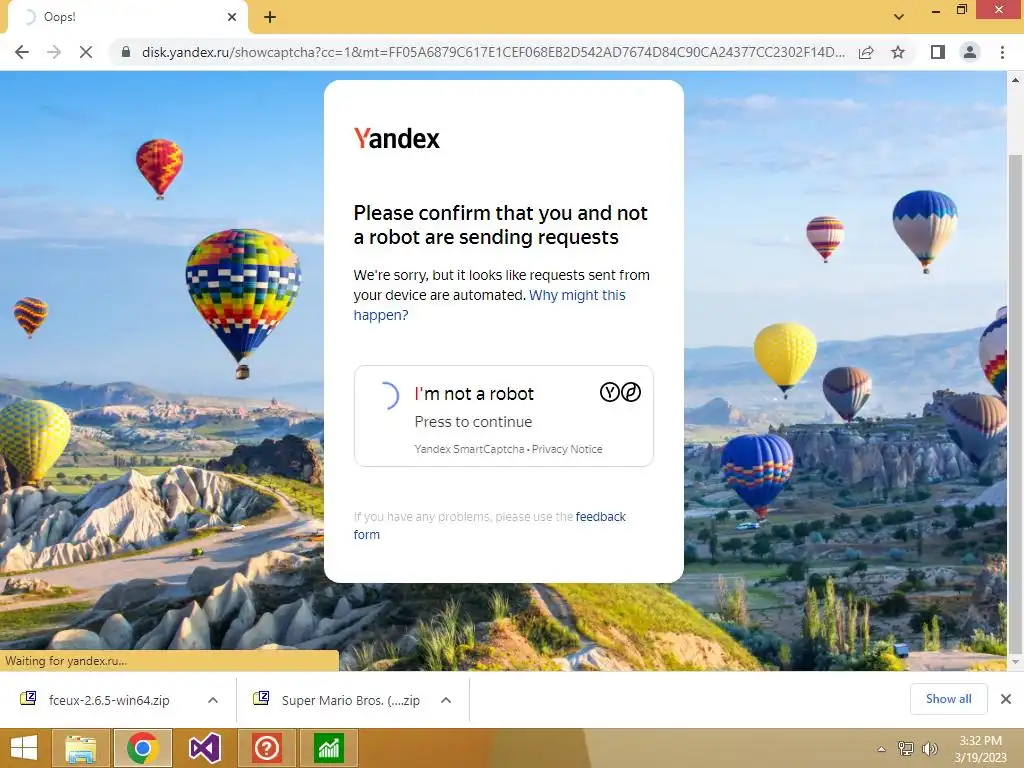Open the volume control in tray
Viewport: 1024px width, 768px height.
pyautogui.click(x=930, y=749)
